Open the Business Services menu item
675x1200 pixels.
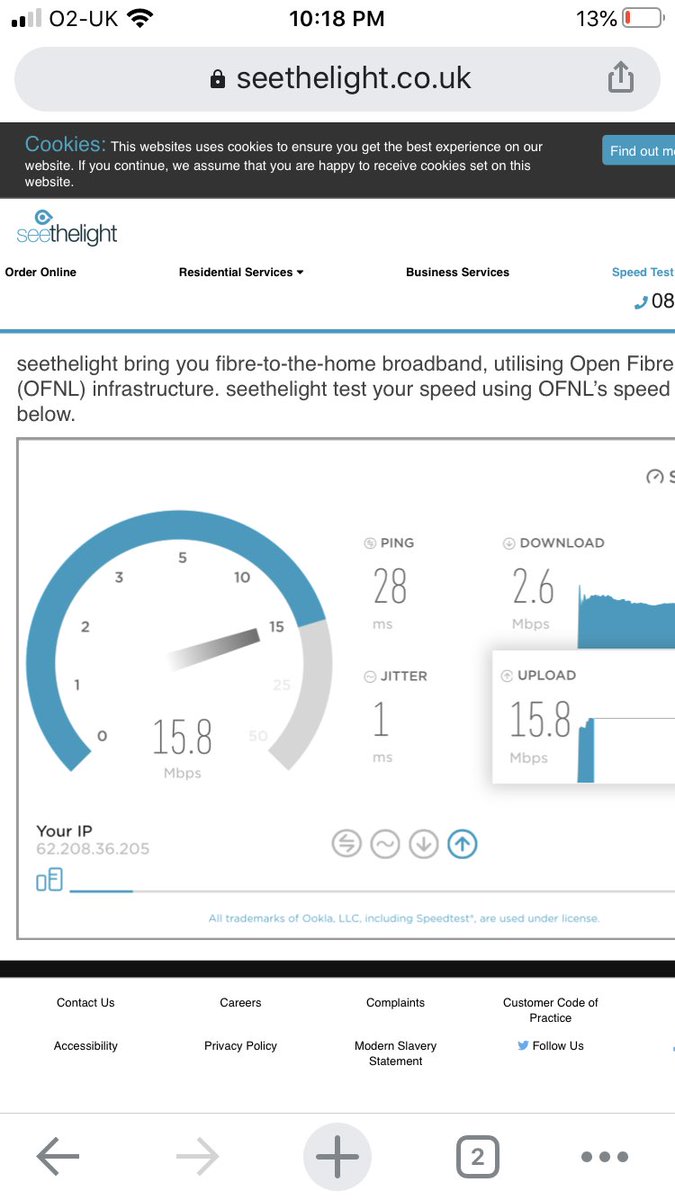click(x=458, y=272)
